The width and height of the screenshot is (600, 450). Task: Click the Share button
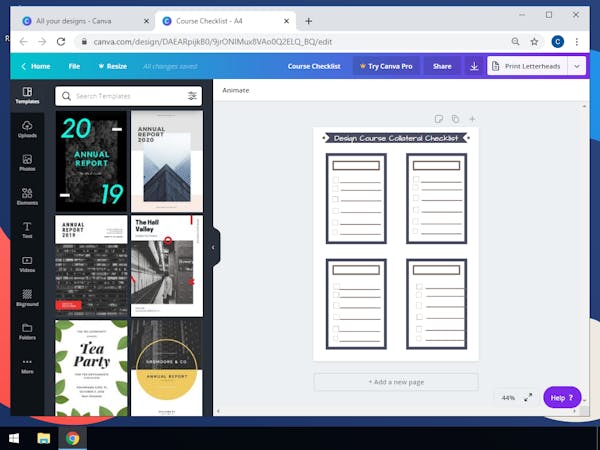[442, 66]
